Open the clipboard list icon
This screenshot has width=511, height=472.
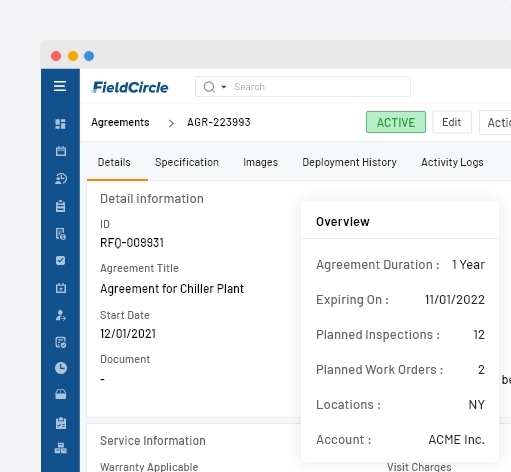60,206
